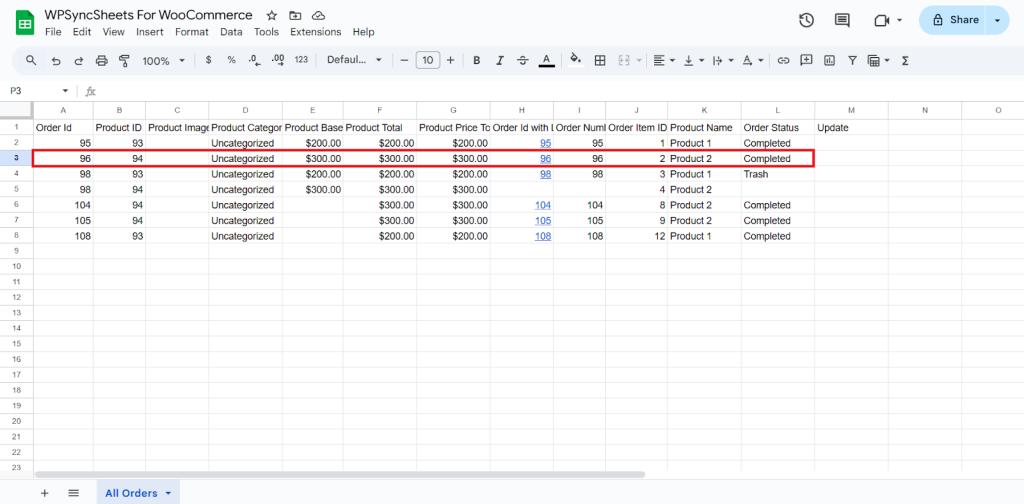
Task: Open the font family dropdown
Action: tap(355, 60)
